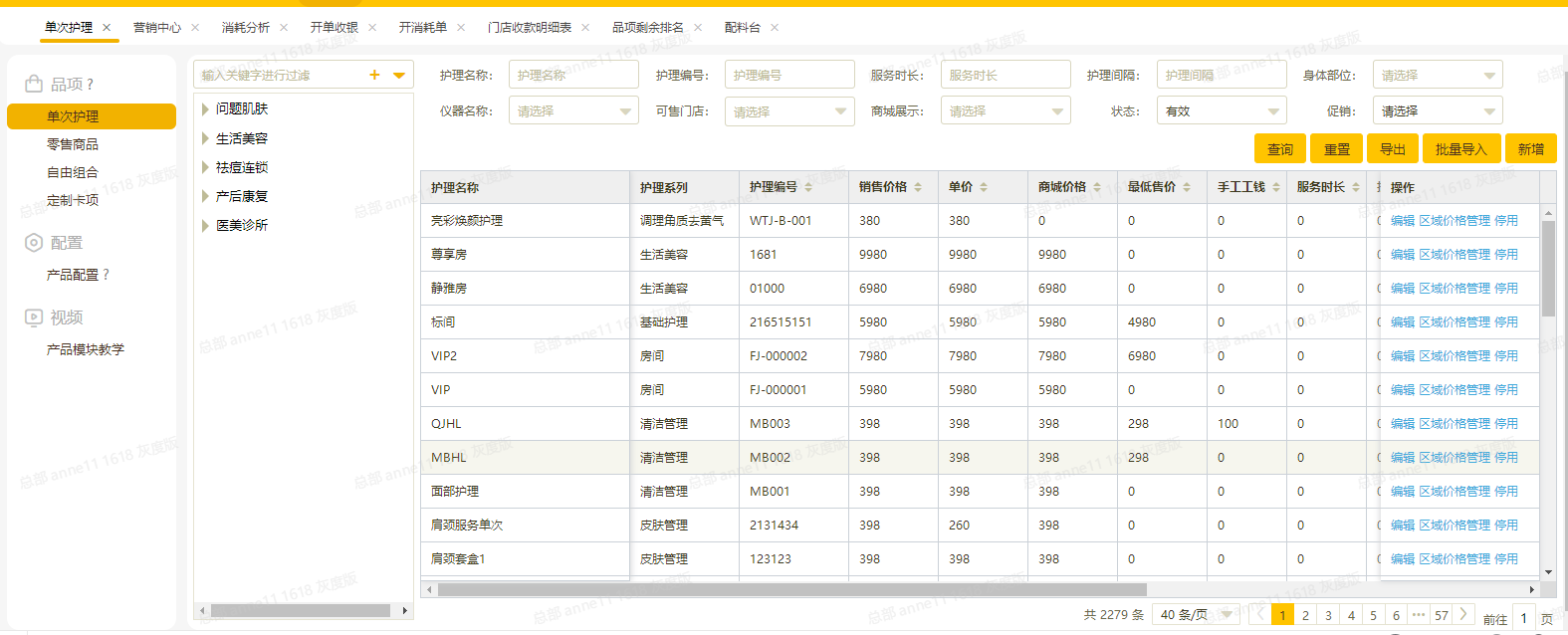1568x635 pixels.
Task: Close the 门店收款明细表 tab
Action: (x=585, y=28)
